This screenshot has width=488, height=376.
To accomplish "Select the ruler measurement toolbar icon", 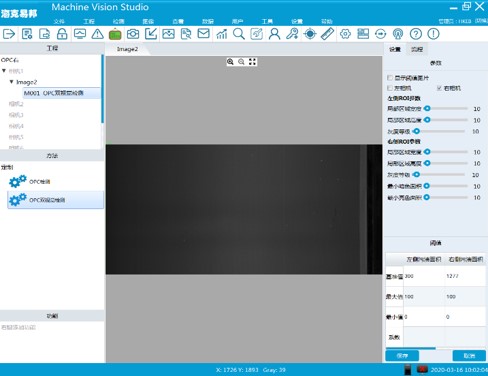I will click(x=327, y=34).
